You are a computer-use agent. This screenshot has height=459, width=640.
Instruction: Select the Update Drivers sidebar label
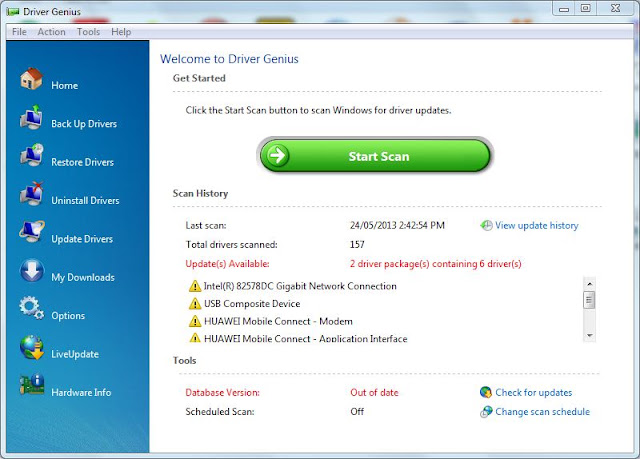82,239
